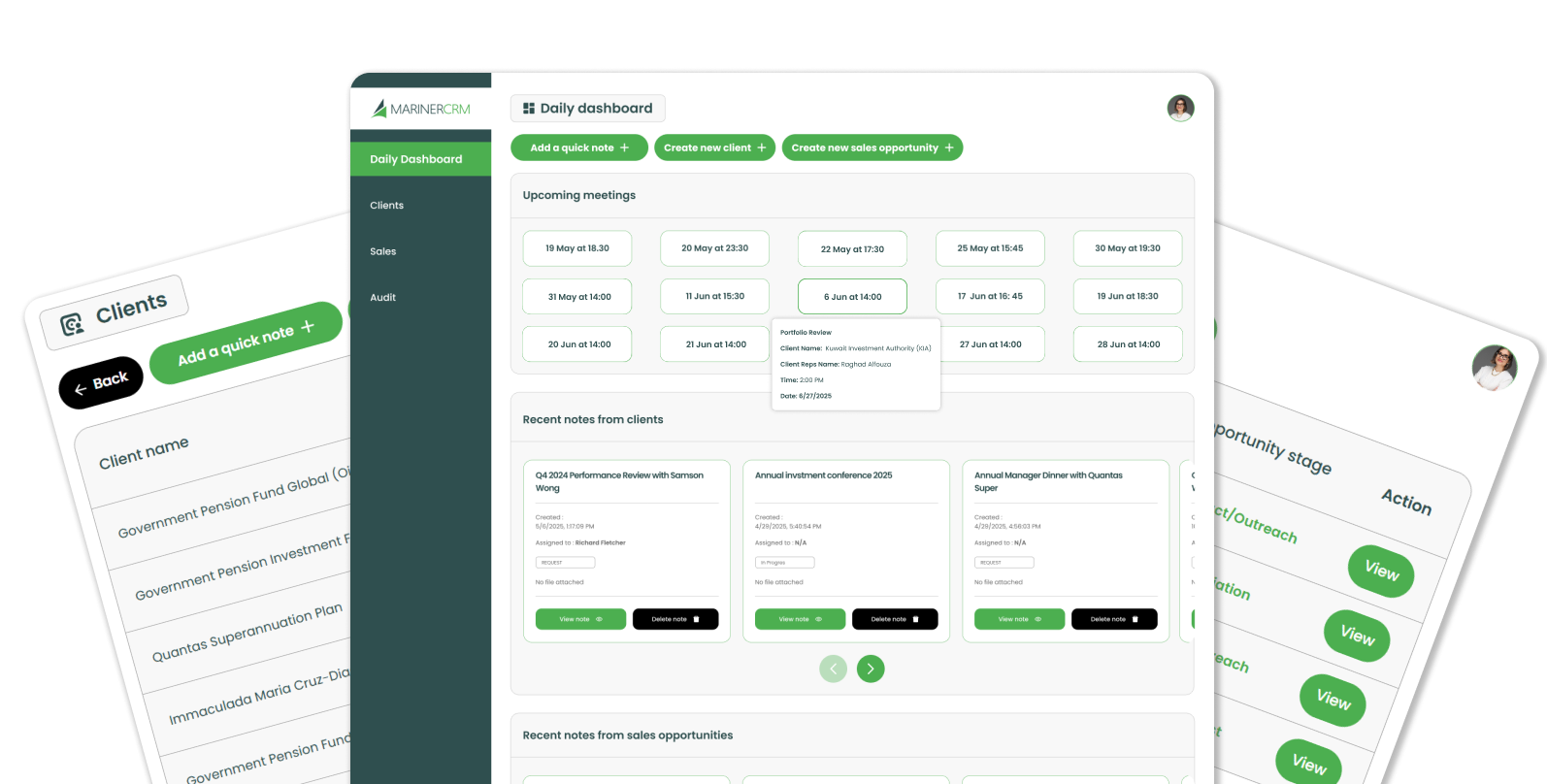
Task: View the Q4 2024 Performance Review note
Action: coord(580,619)
